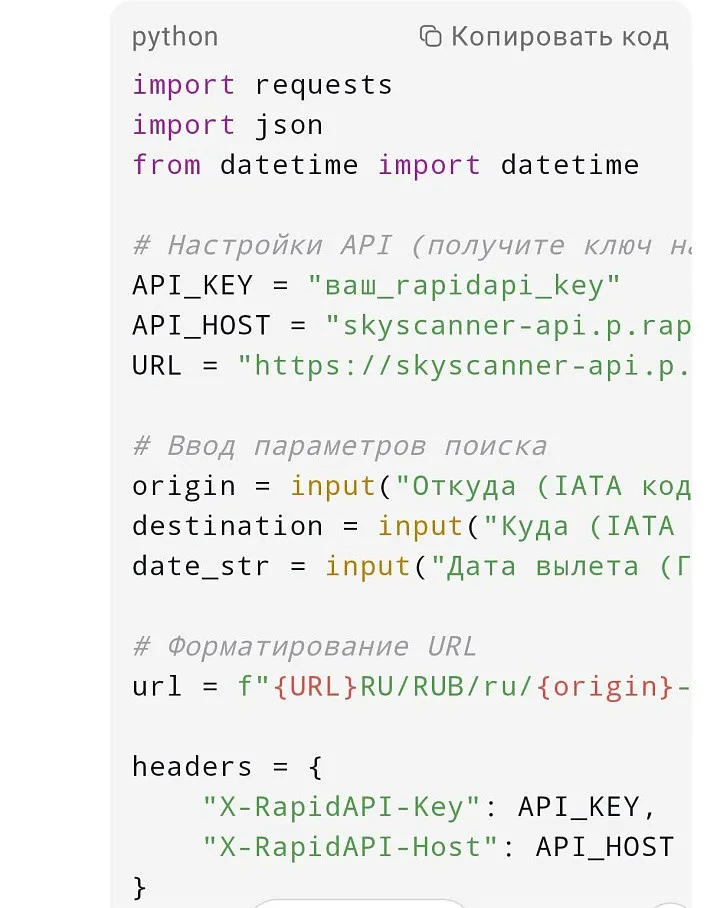Viewport: 720px width, 908px height.
Task: Click the "X-RapidAPI-Key": API_KEY line
Action: 429,807
